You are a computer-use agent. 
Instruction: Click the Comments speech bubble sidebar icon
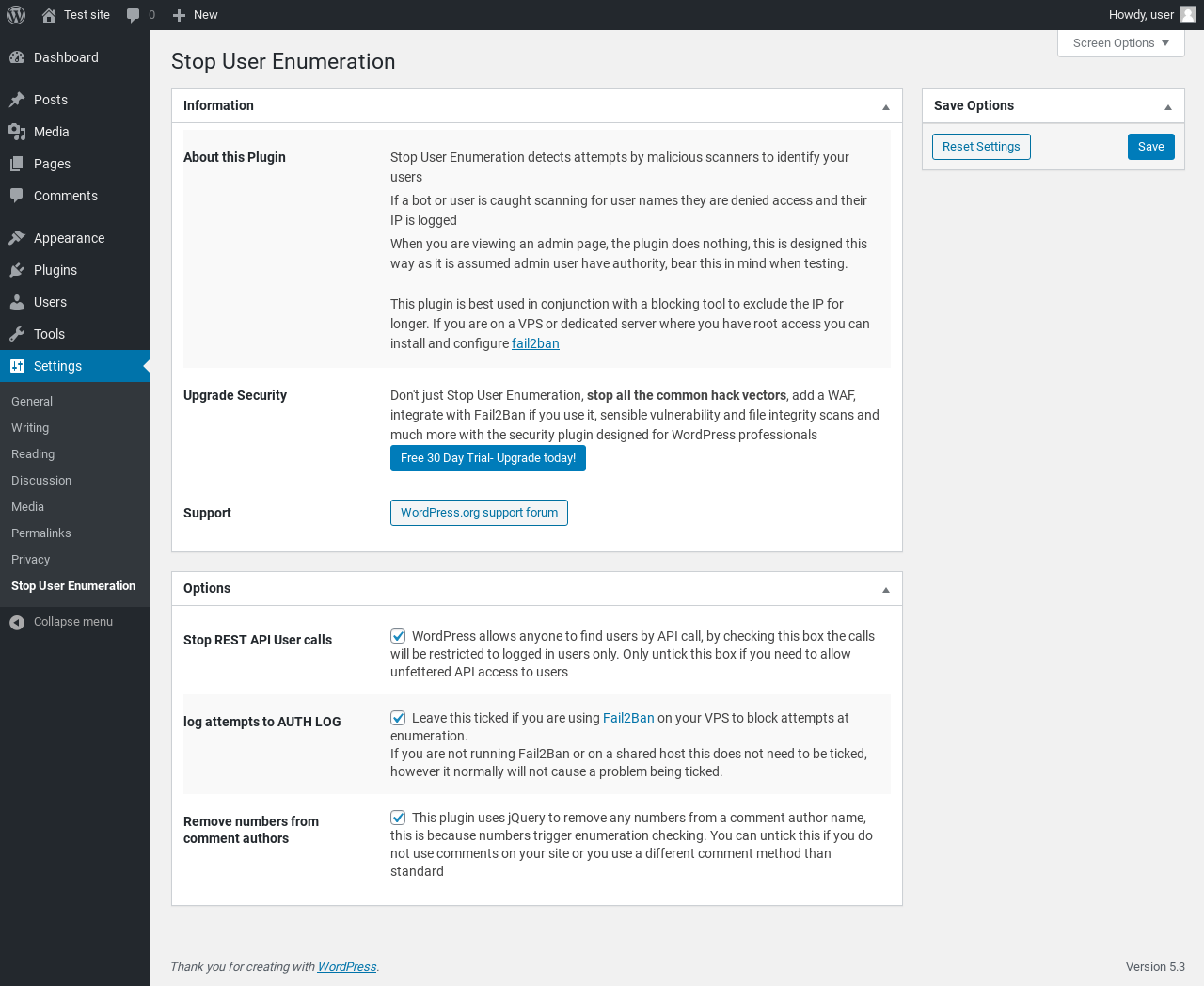coord(17,196)
